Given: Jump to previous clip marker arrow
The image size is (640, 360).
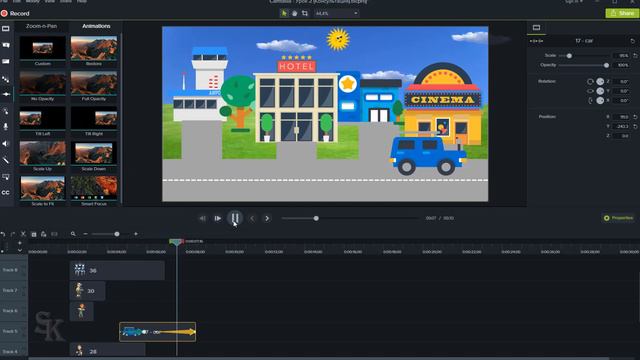Looking at the screenshot, I should [252, 218].
